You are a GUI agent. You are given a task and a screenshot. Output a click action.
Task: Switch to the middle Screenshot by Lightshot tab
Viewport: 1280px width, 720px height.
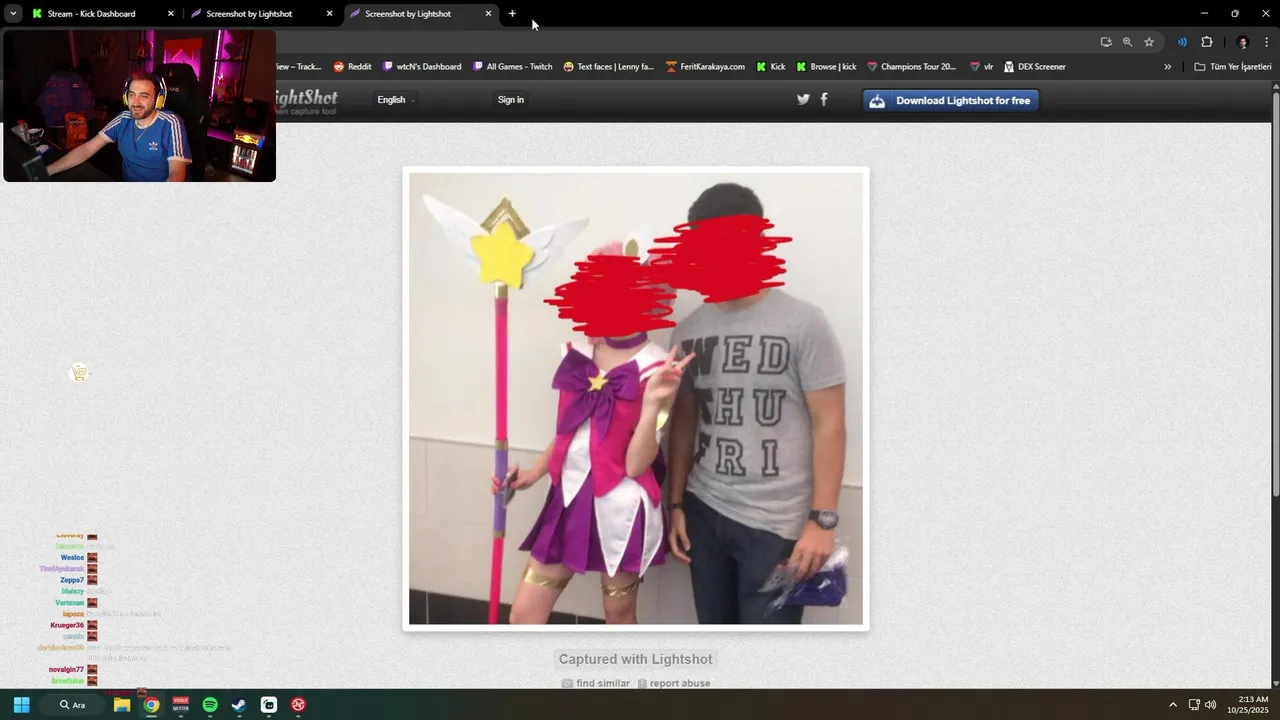pos(261,14)
